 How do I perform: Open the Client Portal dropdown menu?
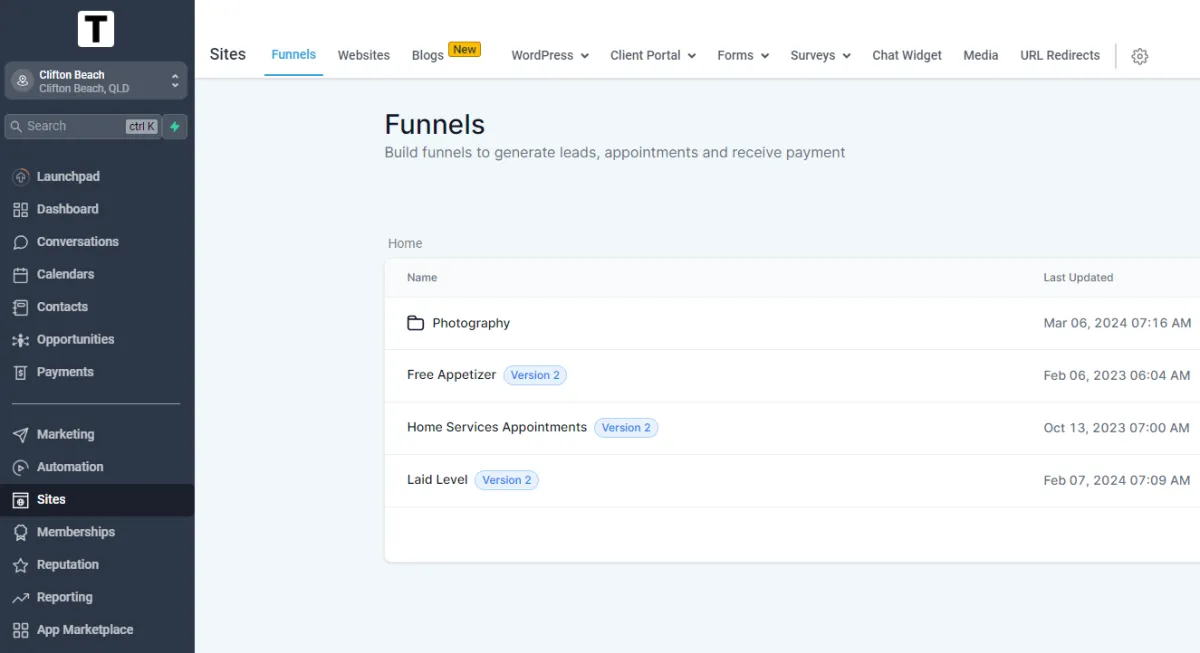click(x=653, y=56)
